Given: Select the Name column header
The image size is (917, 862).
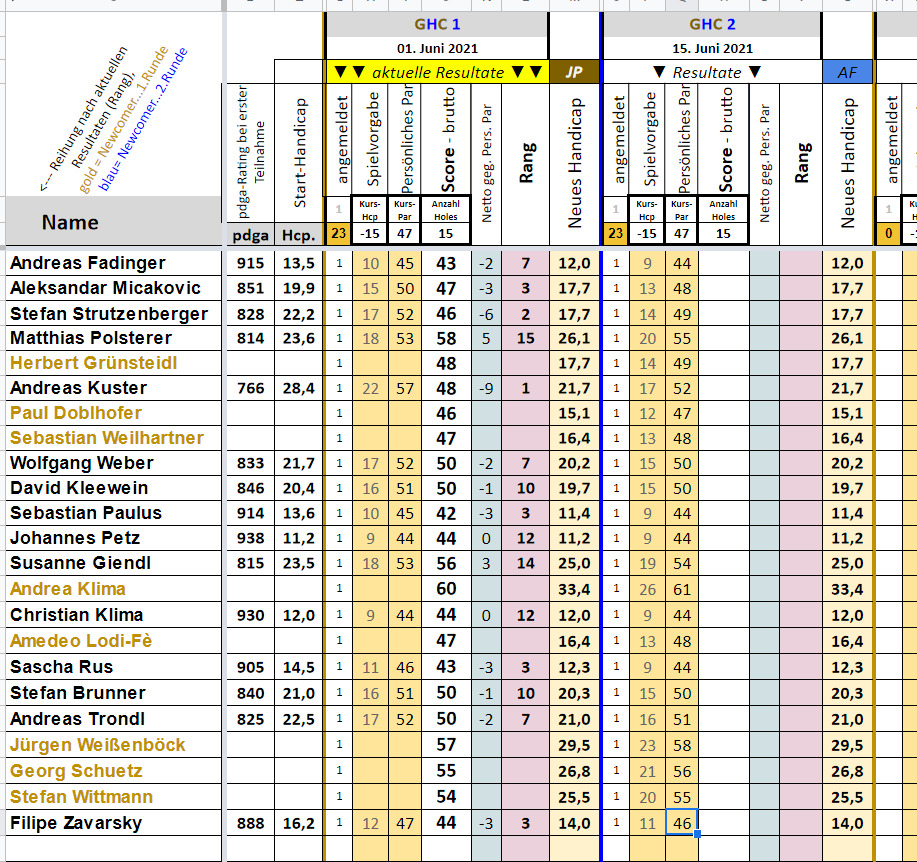Looking at the screenshot, I should [x=70, y=222].
